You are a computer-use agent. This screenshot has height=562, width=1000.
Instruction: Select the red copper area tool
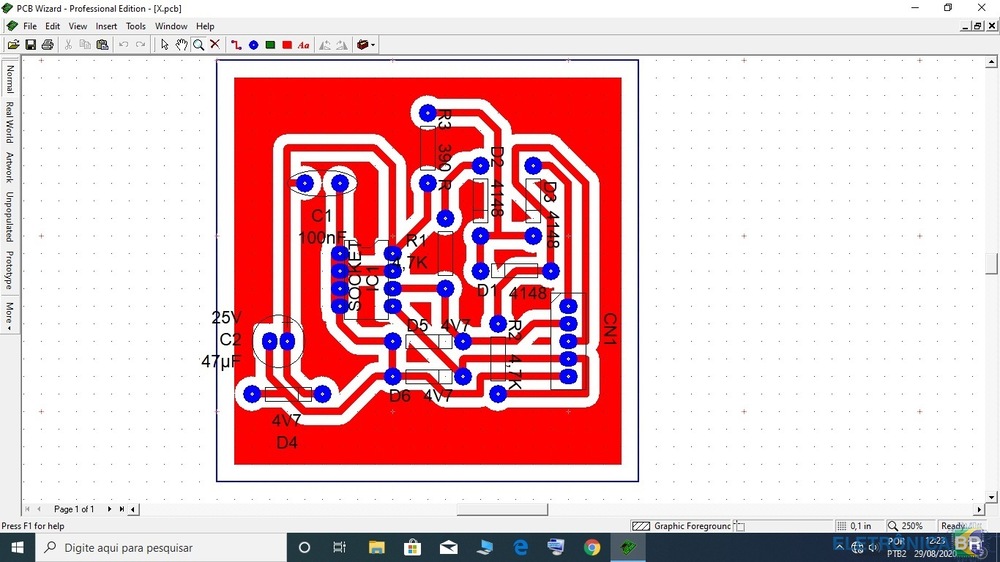pos(287,45)
